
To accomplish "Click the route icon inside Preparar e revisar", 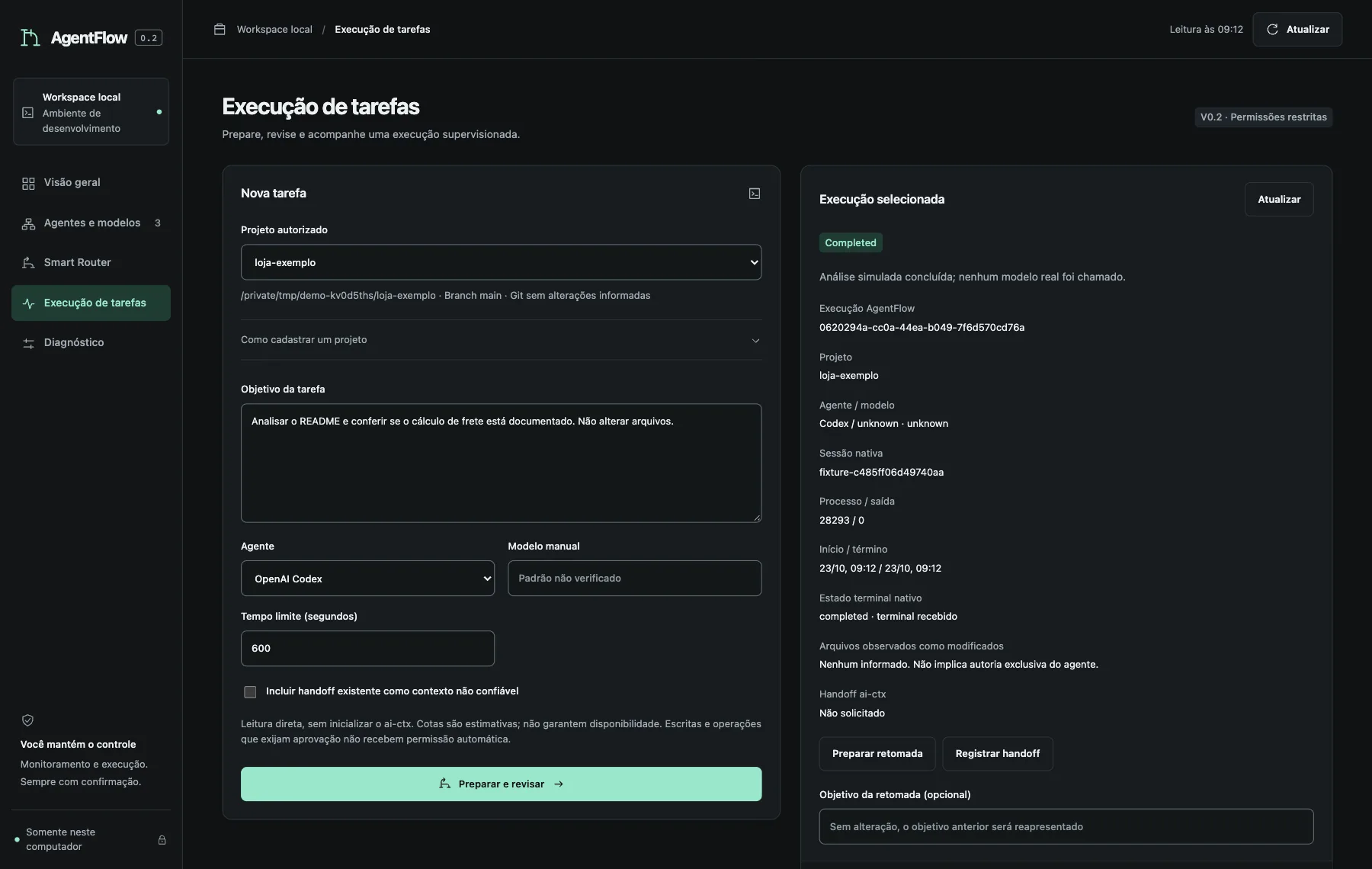I will (x=444, y=784).
